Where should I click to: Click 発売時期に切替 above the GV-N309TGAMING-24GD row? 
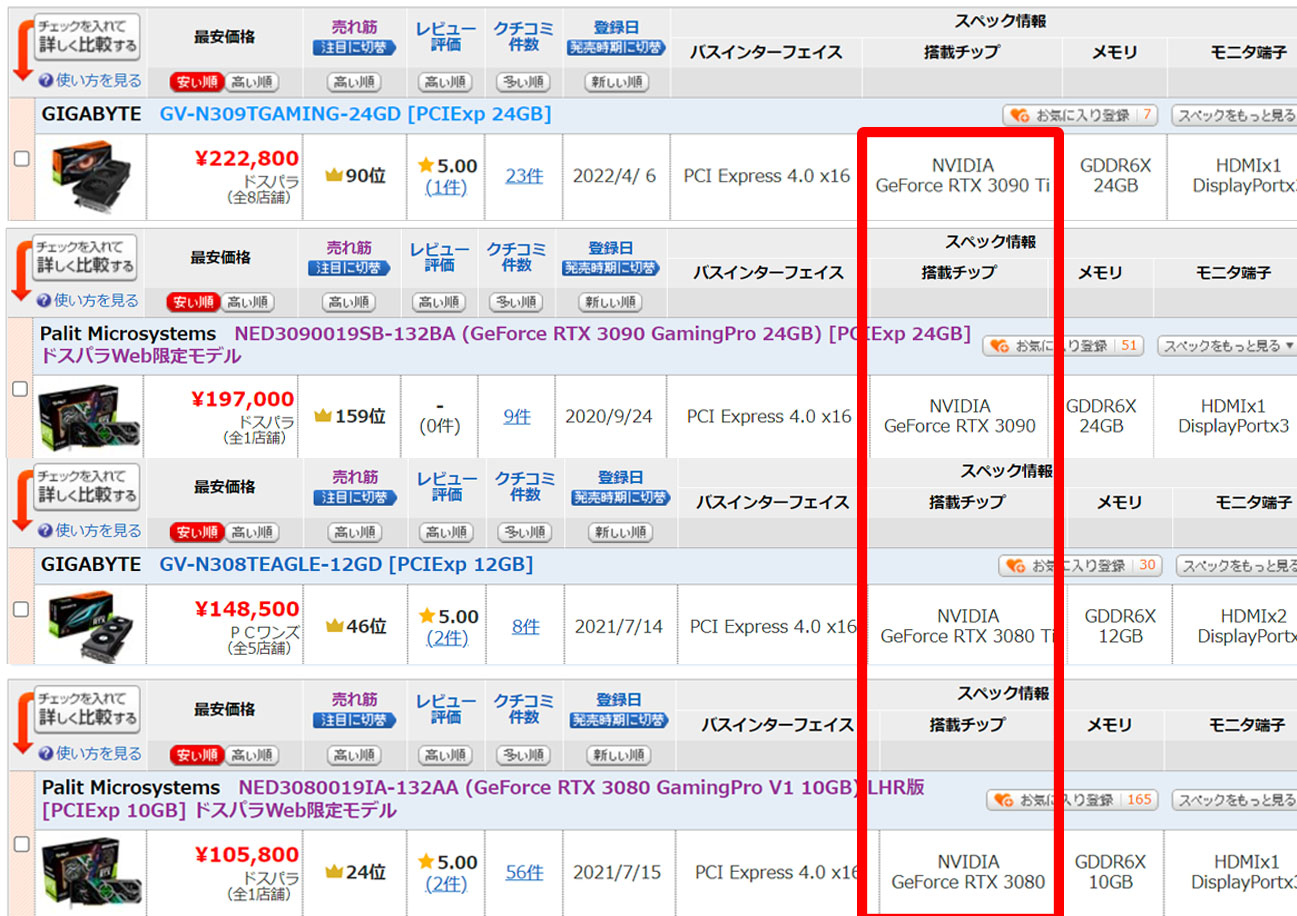(616, 47)
